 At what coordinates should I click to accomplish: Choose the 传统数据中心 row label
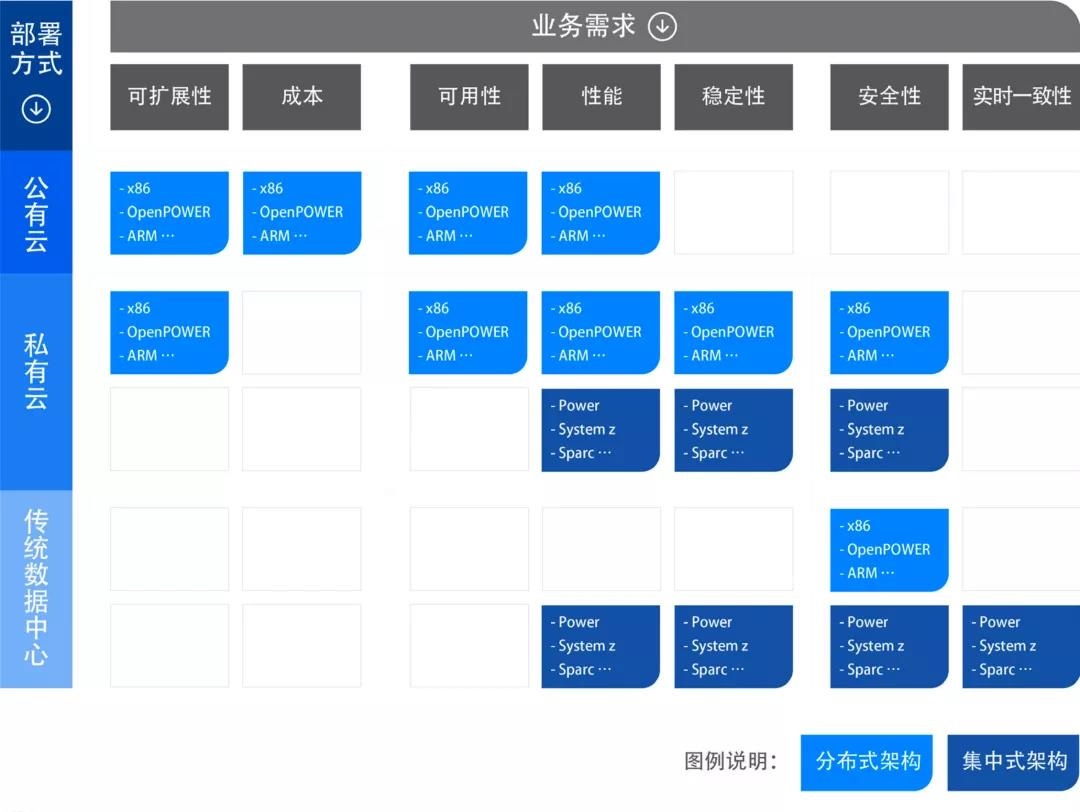(36, 588)
